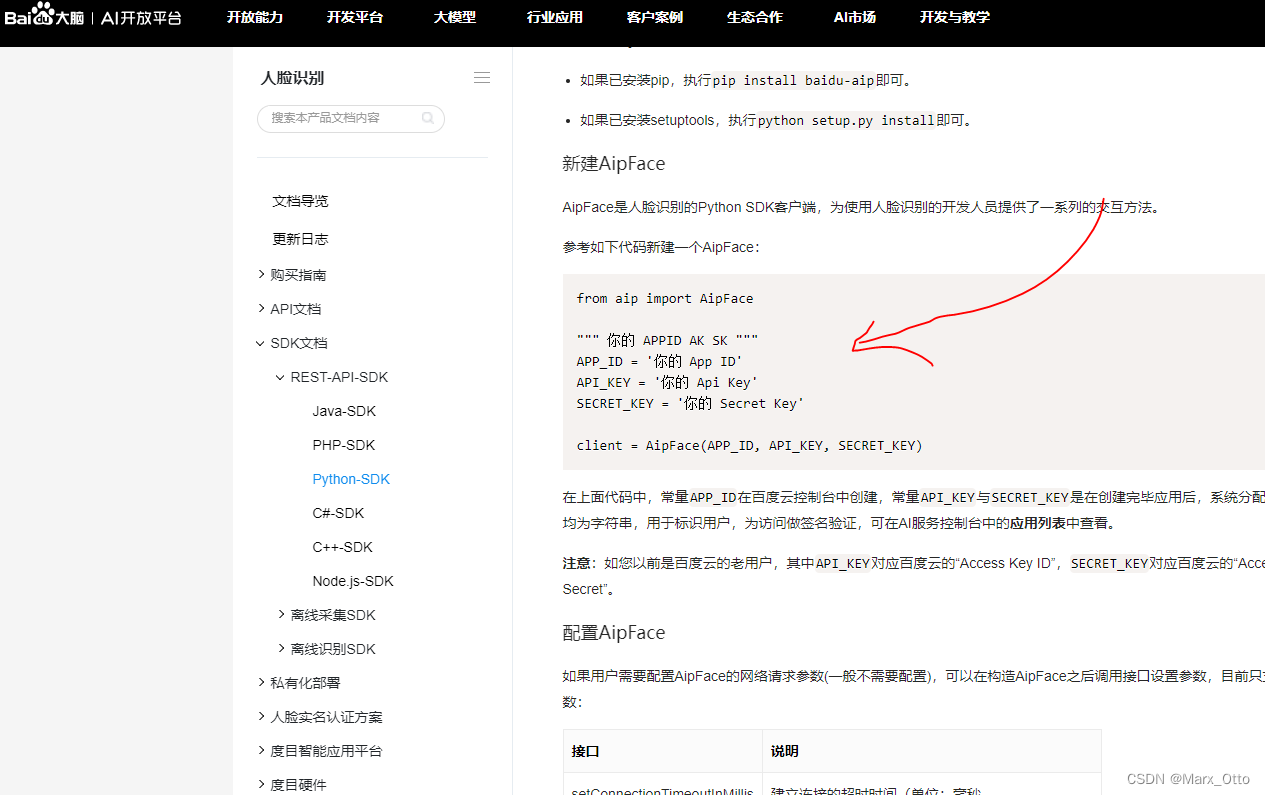The width and height of the screenshot is (1265, 795).
Task: Click the Baidu AI open platform logo
Action: (93, 15)
